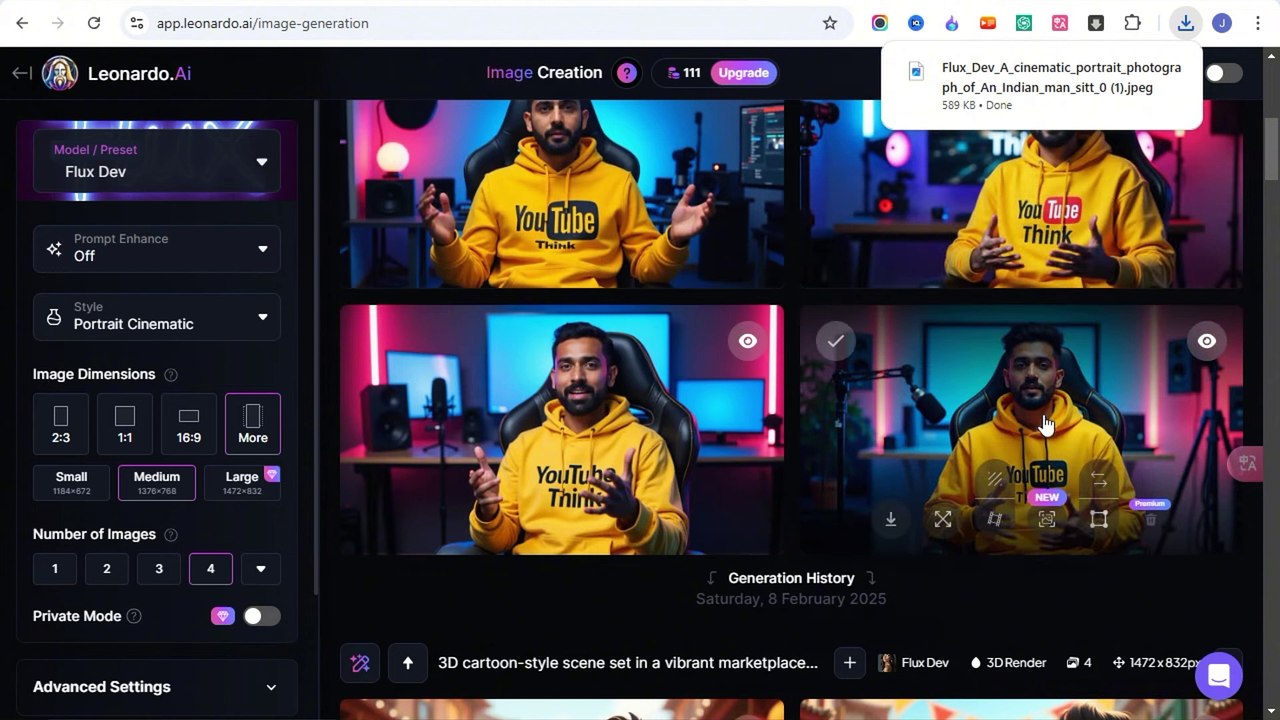Set number of images to 1
Screen dimensions: 1280x720
(x=55, y=569)
